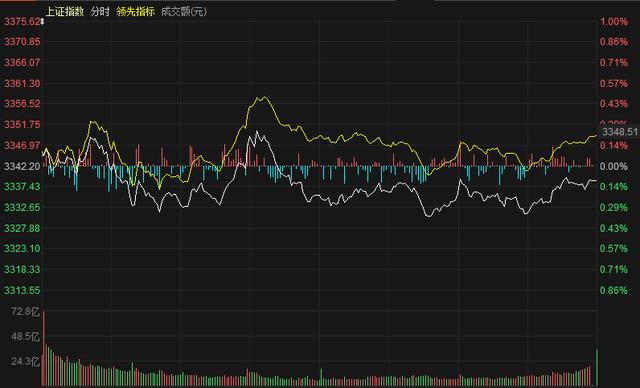This screenshot has height=388, width=640.
Task: Click the tallest opening volume bar
Action: (44, 349)
